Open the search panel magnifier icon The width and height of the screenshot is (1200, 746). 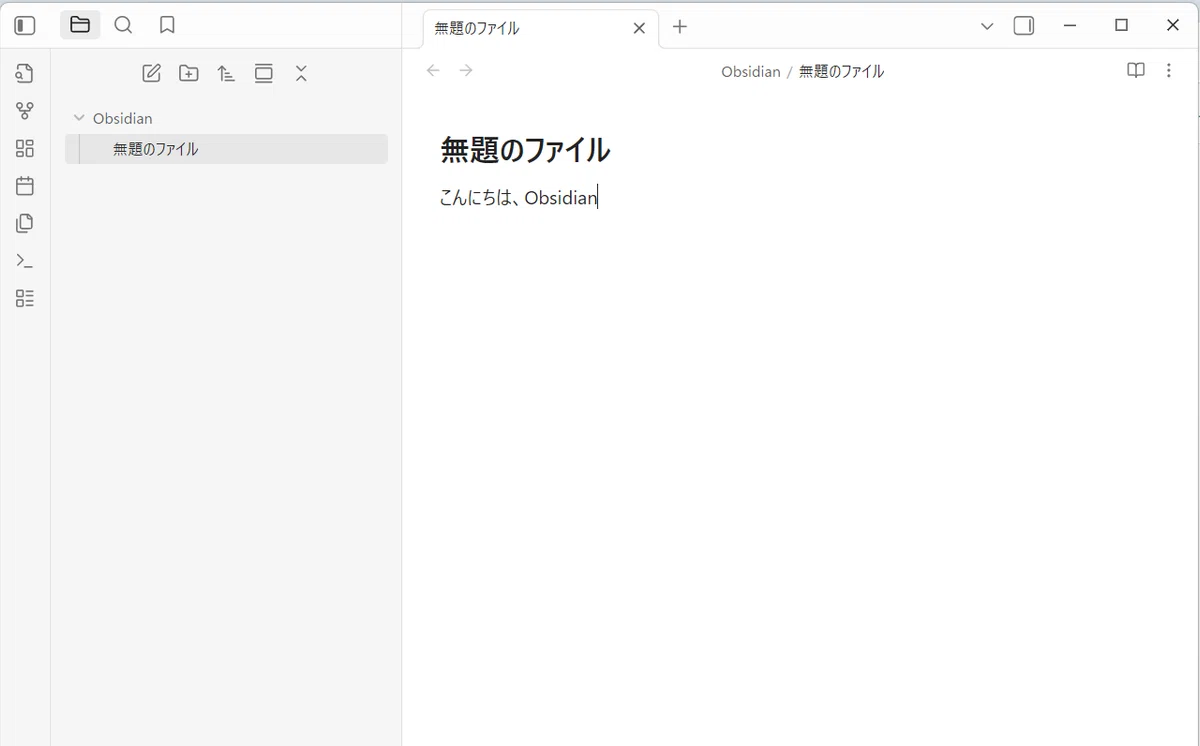[x=123, y=25]
